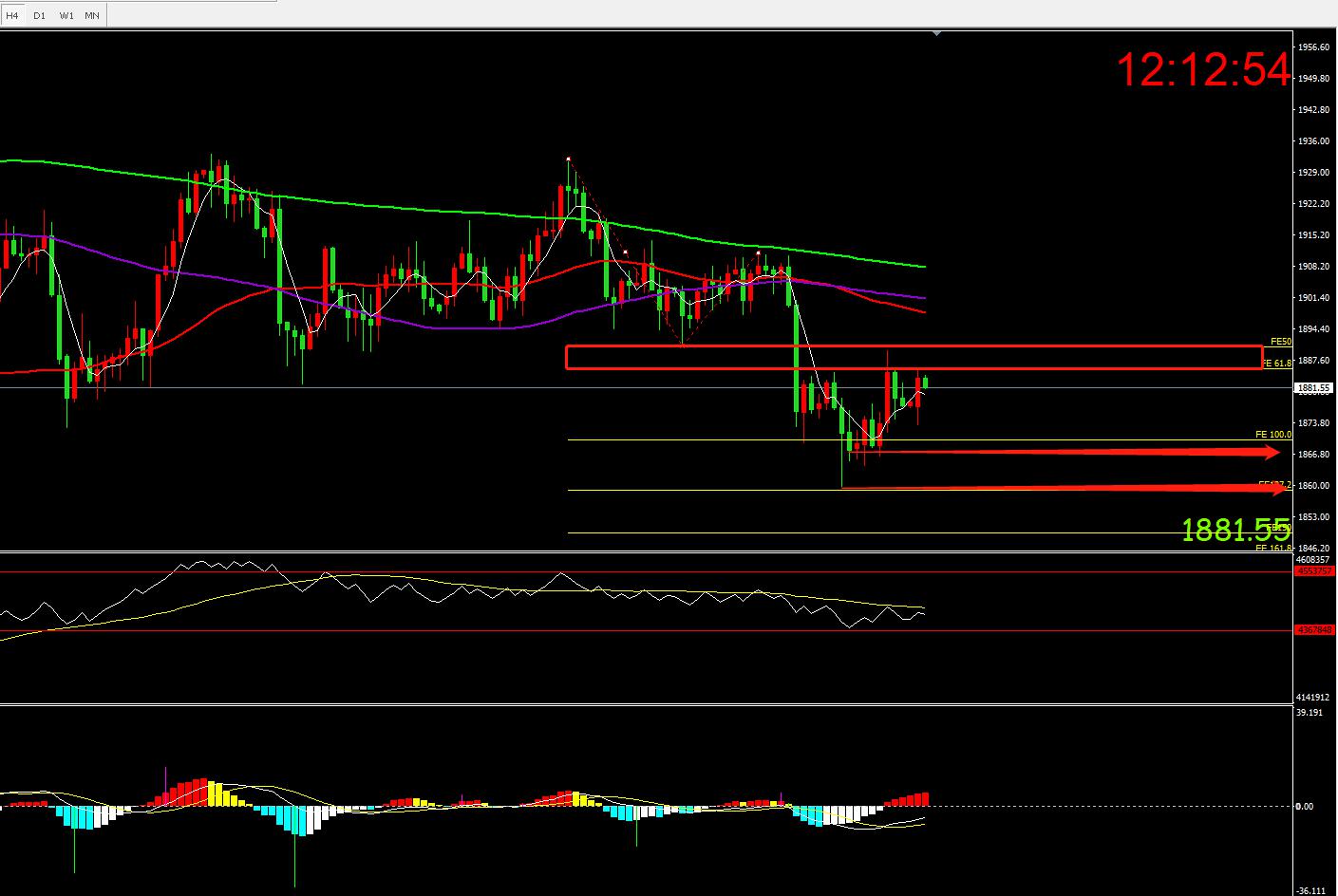Select the FE 100.0 Fibonacci level label

point(1273,434)
